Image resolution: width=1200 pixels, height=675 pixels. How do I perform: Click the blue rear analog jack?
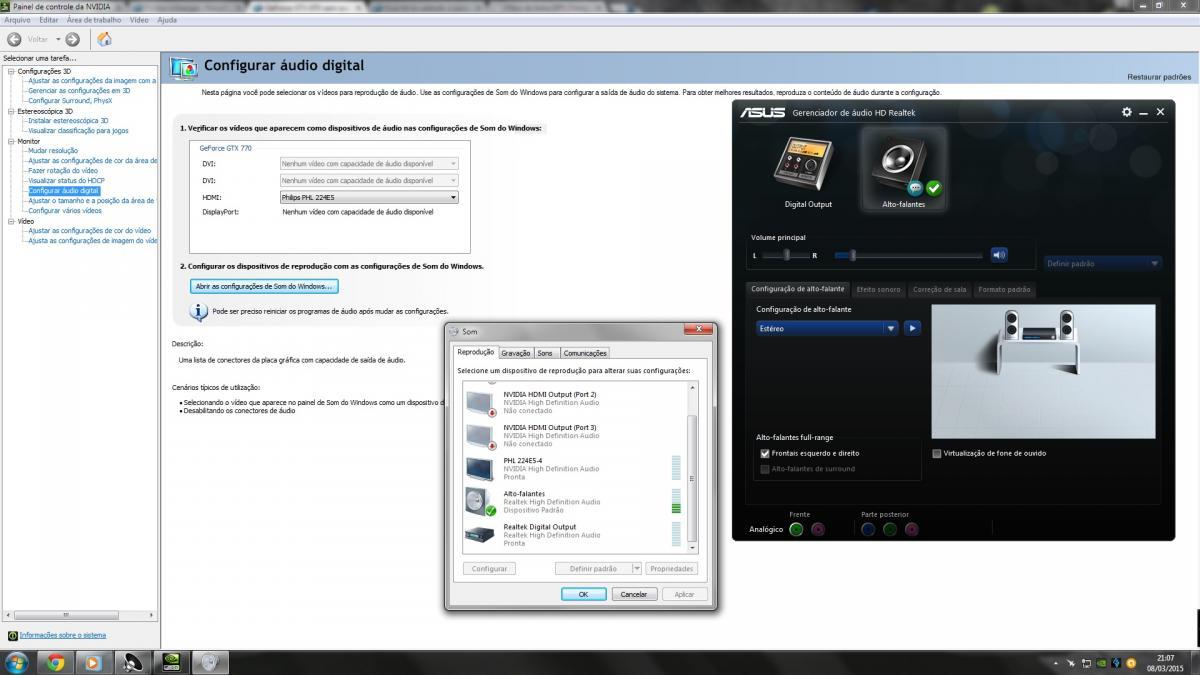point(868,529)
